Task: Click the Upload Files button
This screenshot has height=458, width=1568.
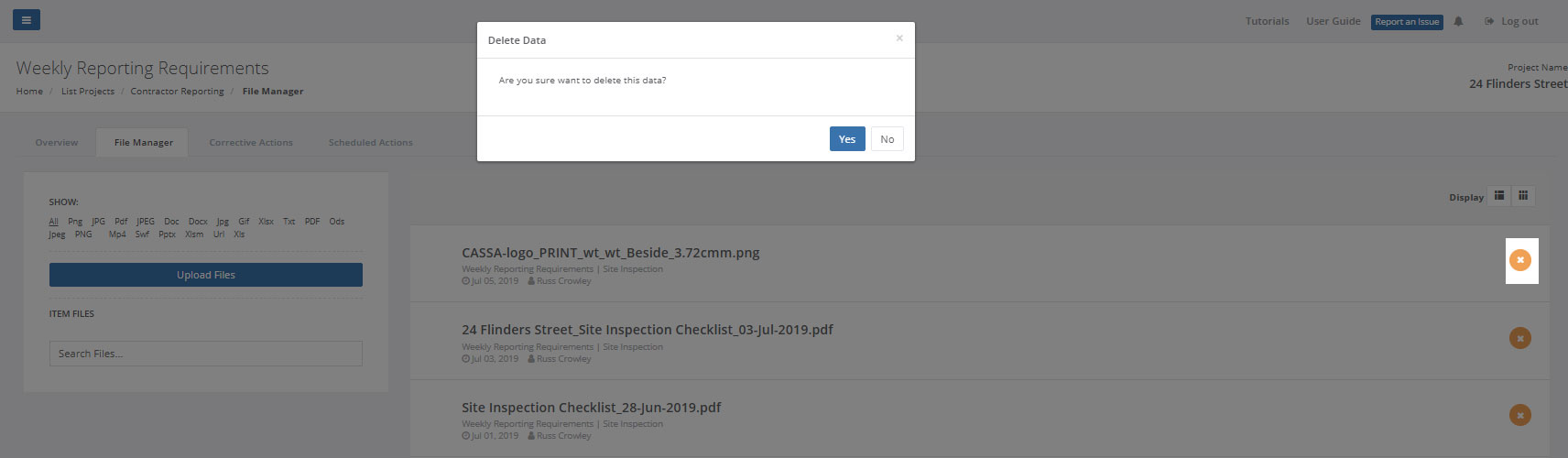Action: pos(206,275)
